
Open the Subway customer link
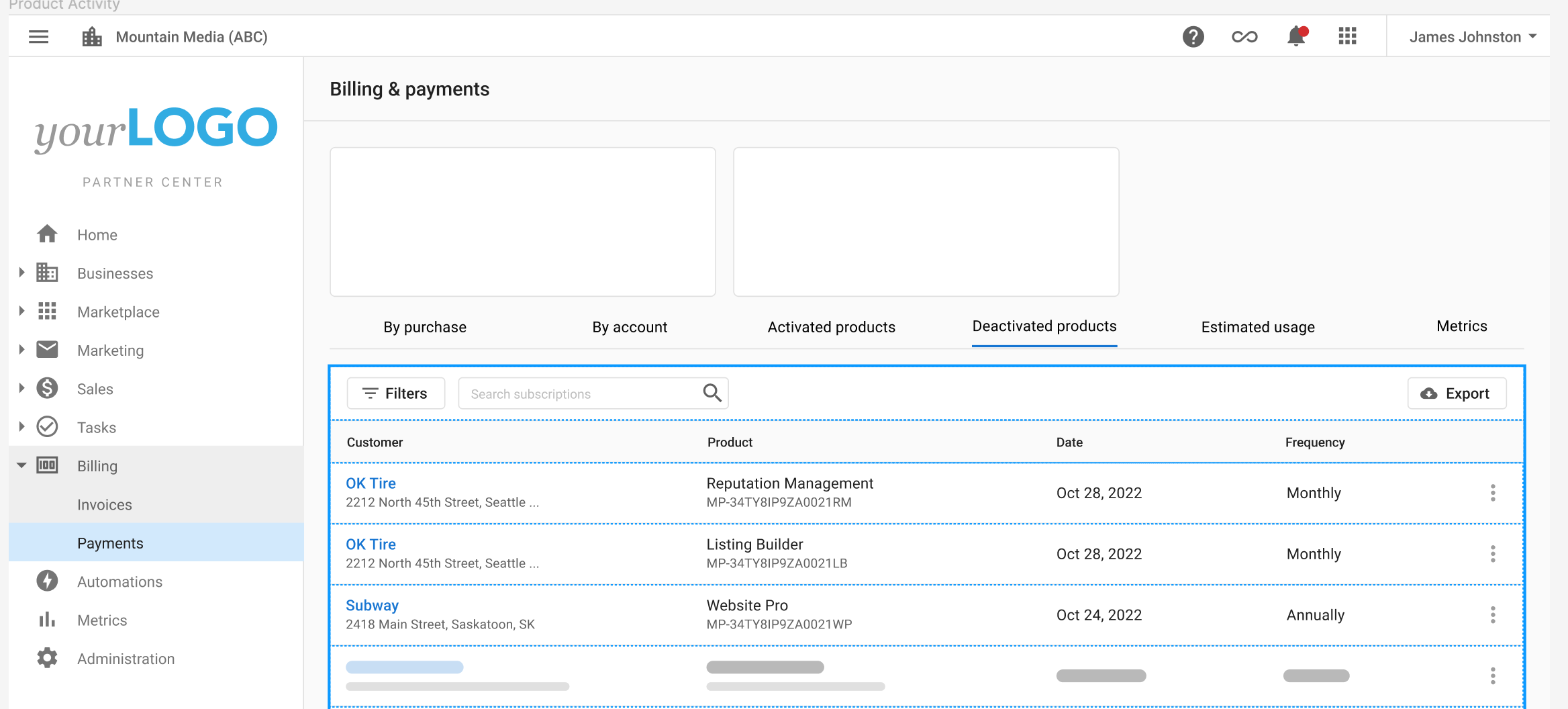372,606
